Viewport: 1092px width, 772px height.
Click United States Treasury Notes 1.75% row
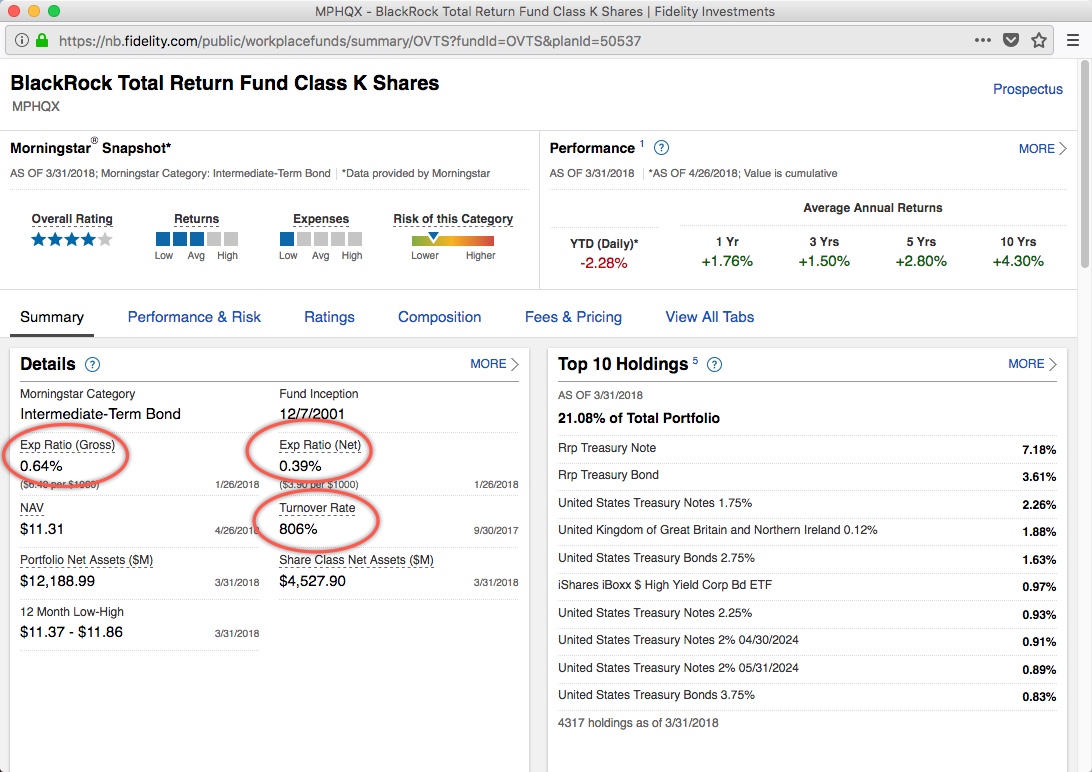click(x=806, y=504)
